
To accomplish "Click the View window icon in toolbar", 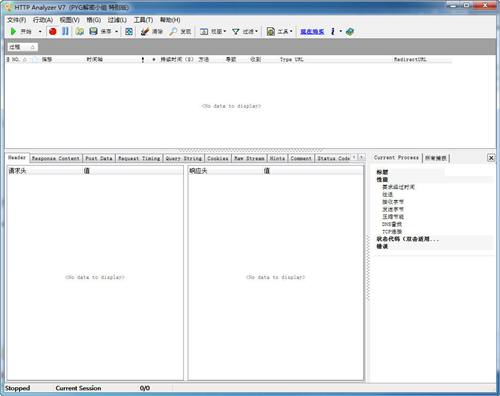I will [204, 31].
